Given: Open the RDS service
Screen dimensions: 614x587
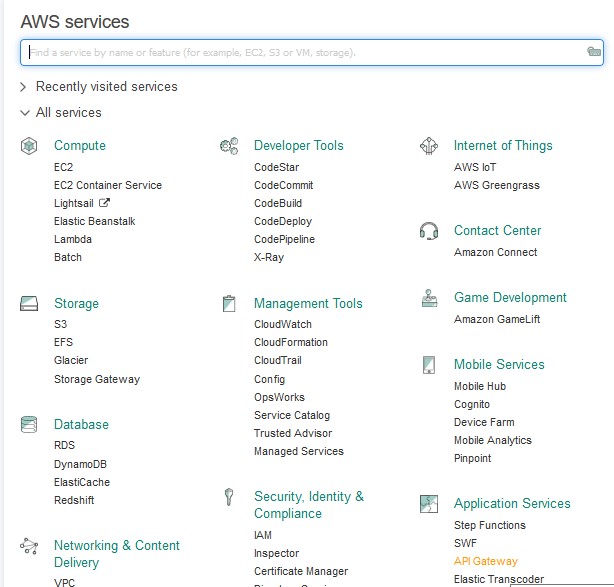Looking at the screenshot, I should point(64,445).
